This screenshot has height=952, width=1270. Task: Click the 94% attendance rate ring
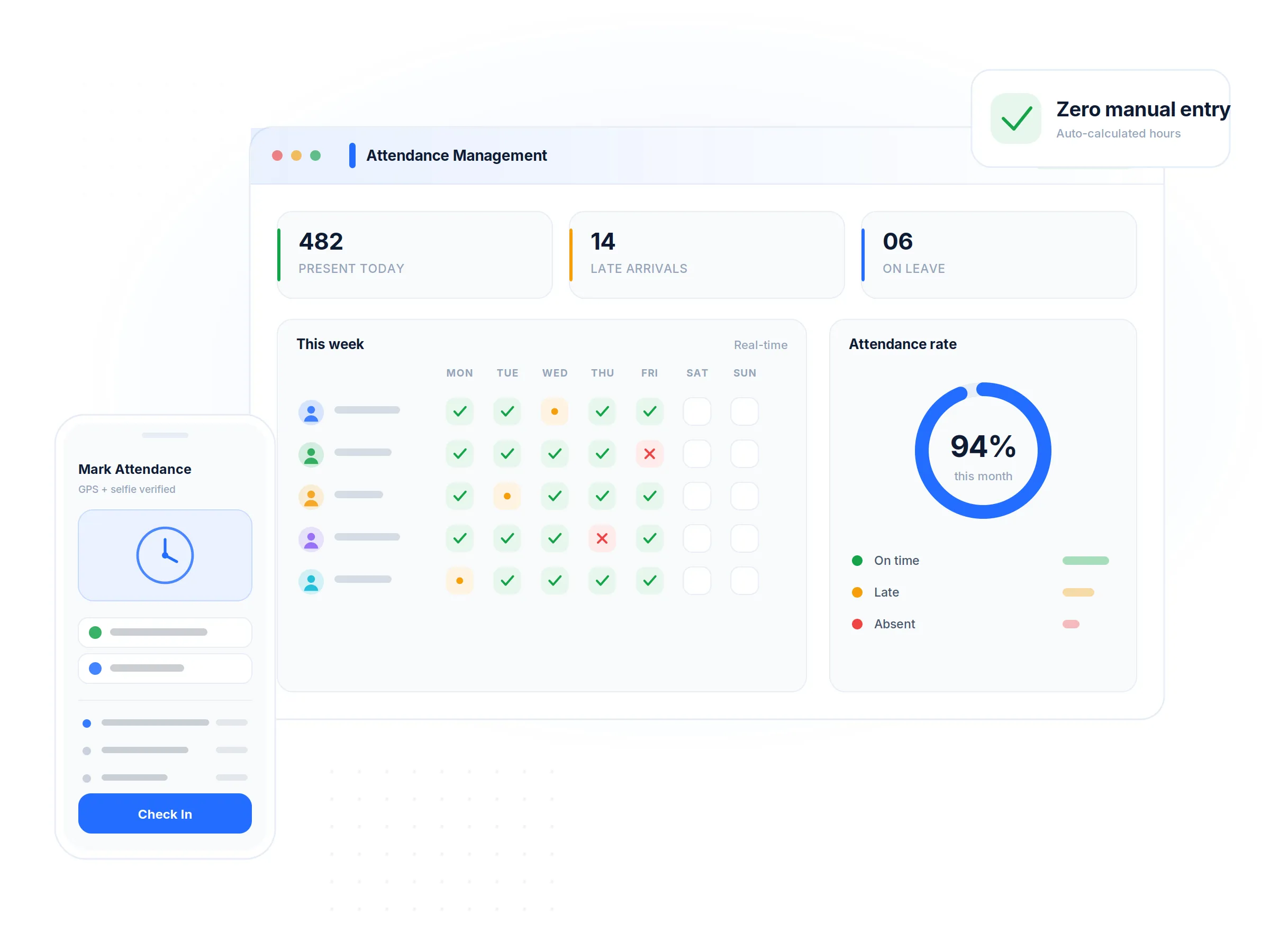[x=983, y=451]
